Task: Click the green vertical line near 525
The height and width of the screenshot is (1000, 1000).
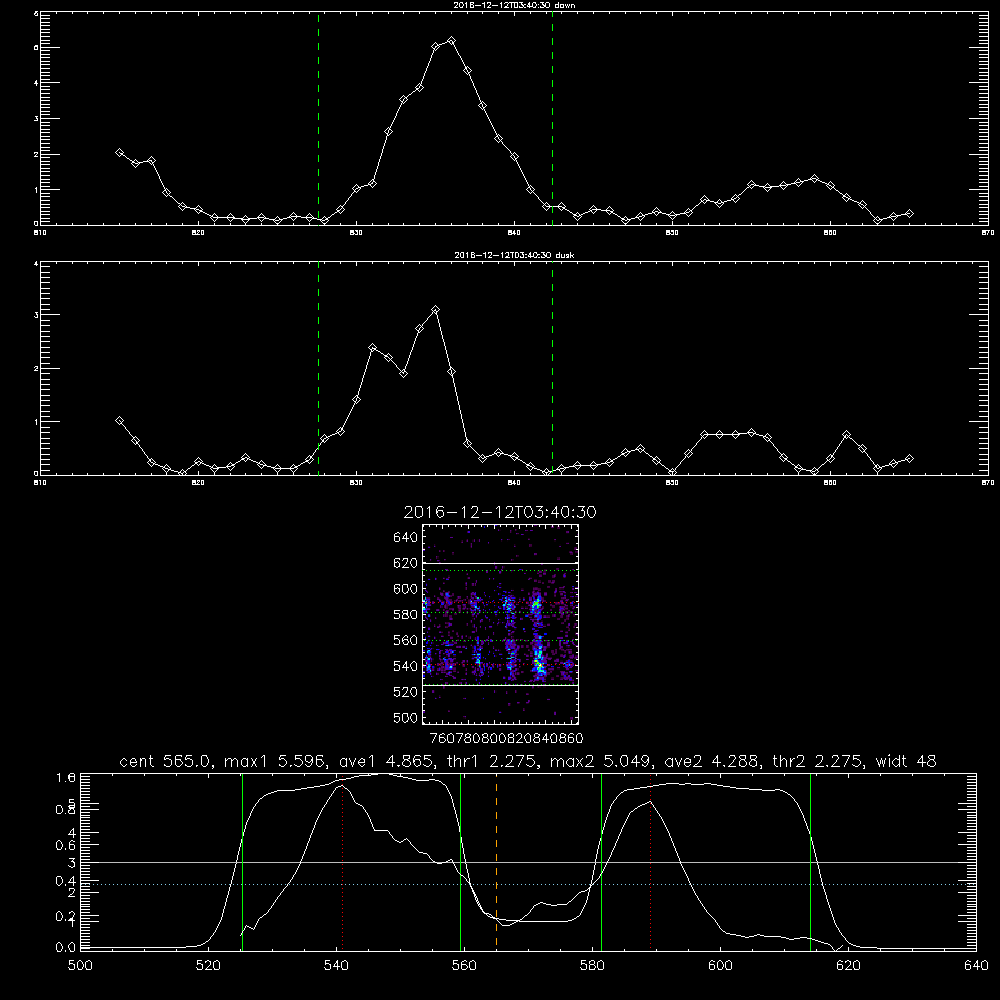Action: point(242,862)
